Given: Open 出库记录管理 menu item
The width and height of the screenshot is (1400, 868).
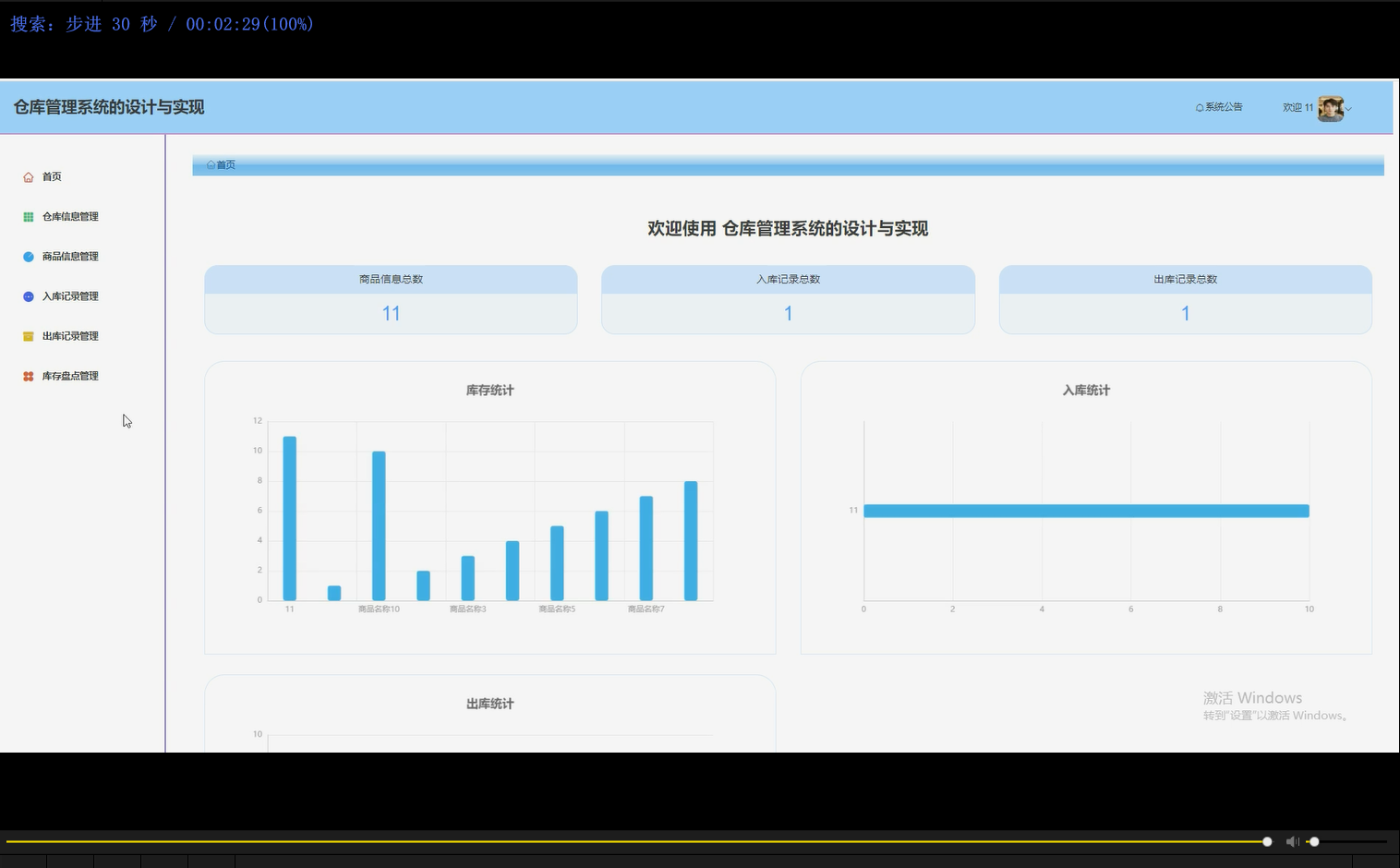Looking at the screenshot, I should [70, 336].
